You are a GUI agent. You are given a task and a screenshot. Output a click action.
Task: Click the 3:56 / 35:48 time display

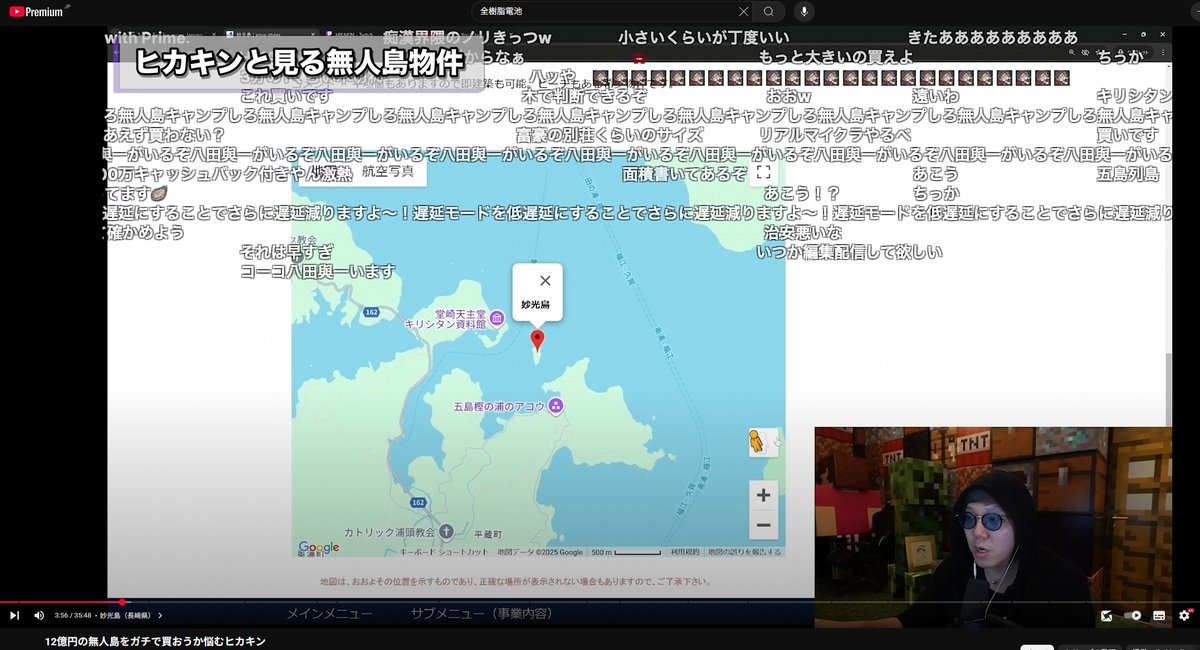pos(73,615)
